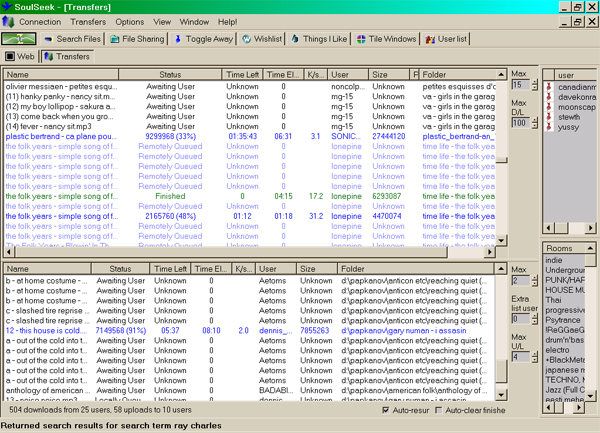Select the olivier messiaen download row
The height and width of the screenshot is (433, 600).
(x=250, y=86)
